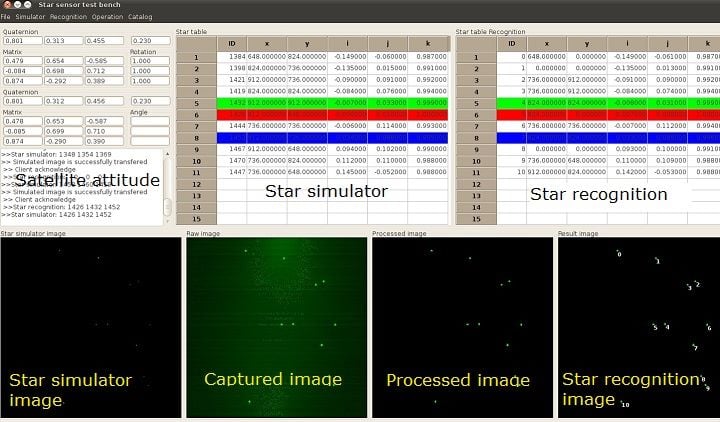Click Star table Recognition row header 5
Screen dimensions: 720x422
[476, 103]
